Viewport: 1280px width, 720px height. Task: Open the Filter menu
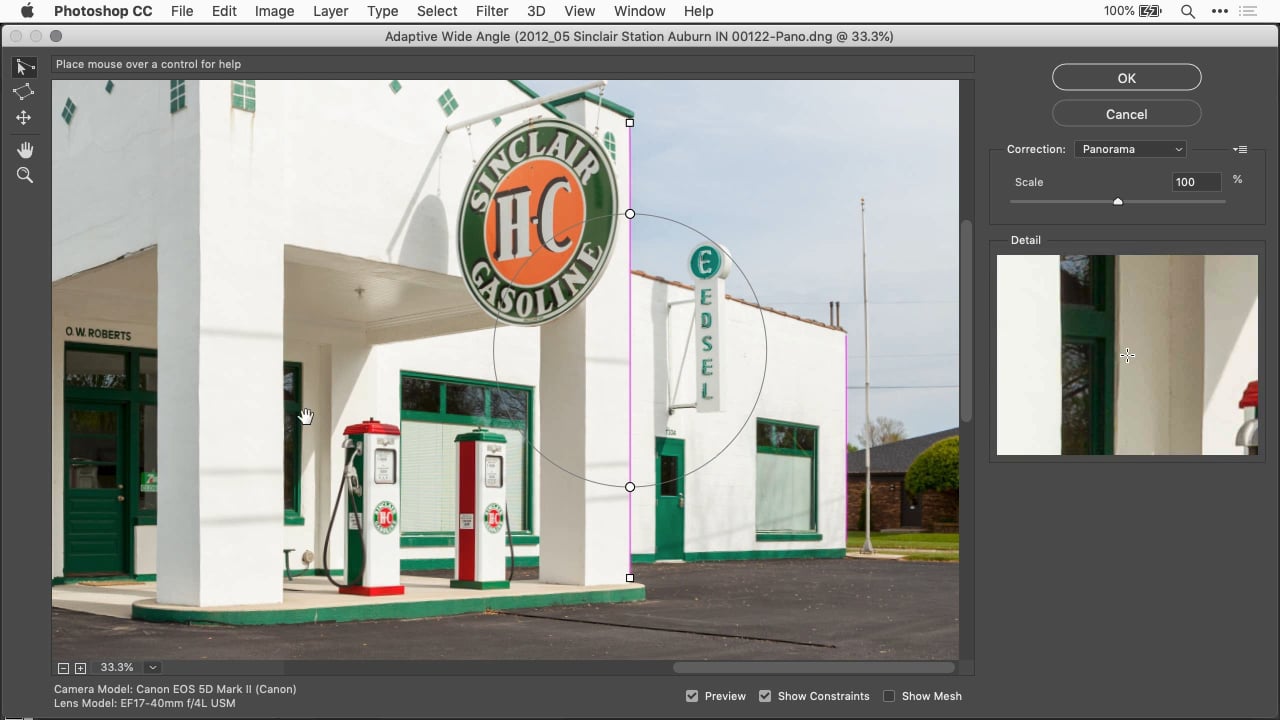pyautogui.click(x=492, y=11)
